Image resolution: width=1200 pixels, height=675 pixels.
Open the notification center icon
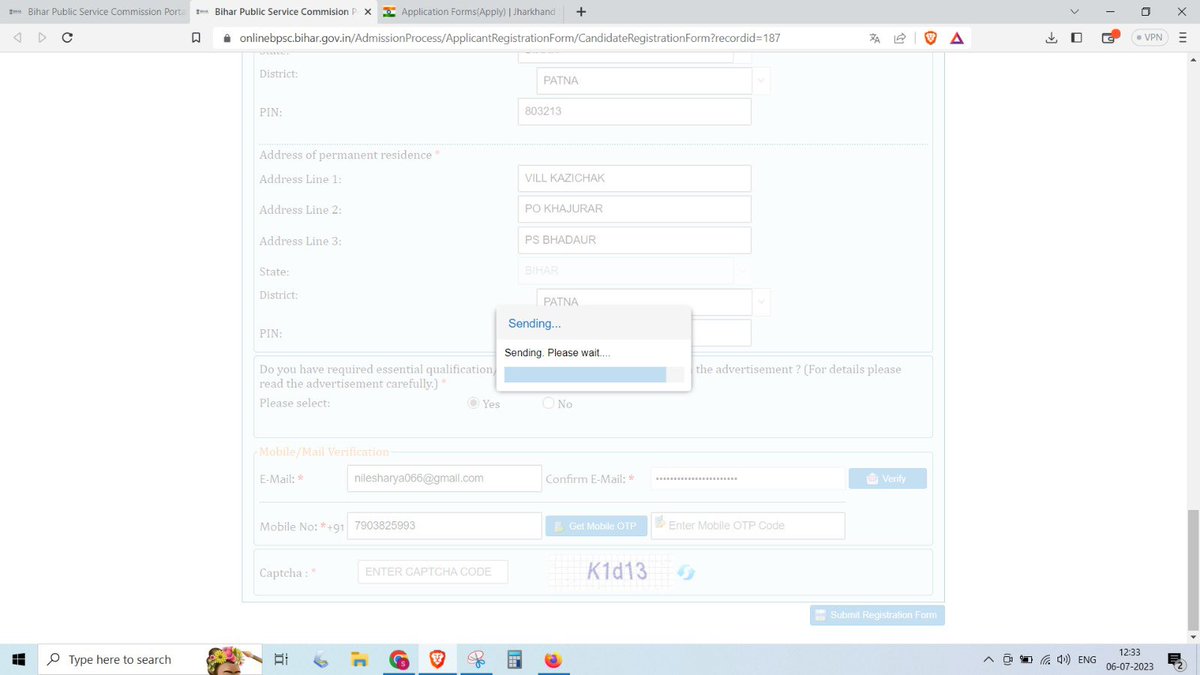pos(1176,659)
